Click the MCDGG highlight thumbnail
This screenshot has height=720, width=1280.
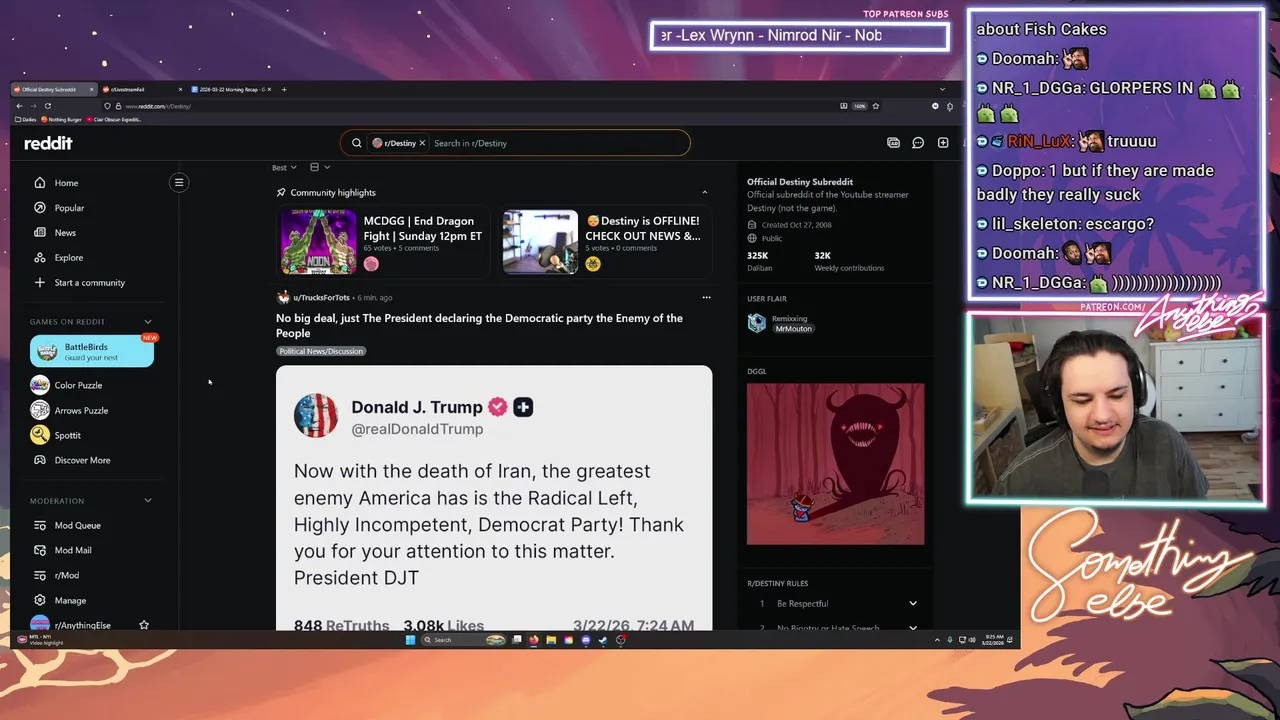tap(318, 241)
